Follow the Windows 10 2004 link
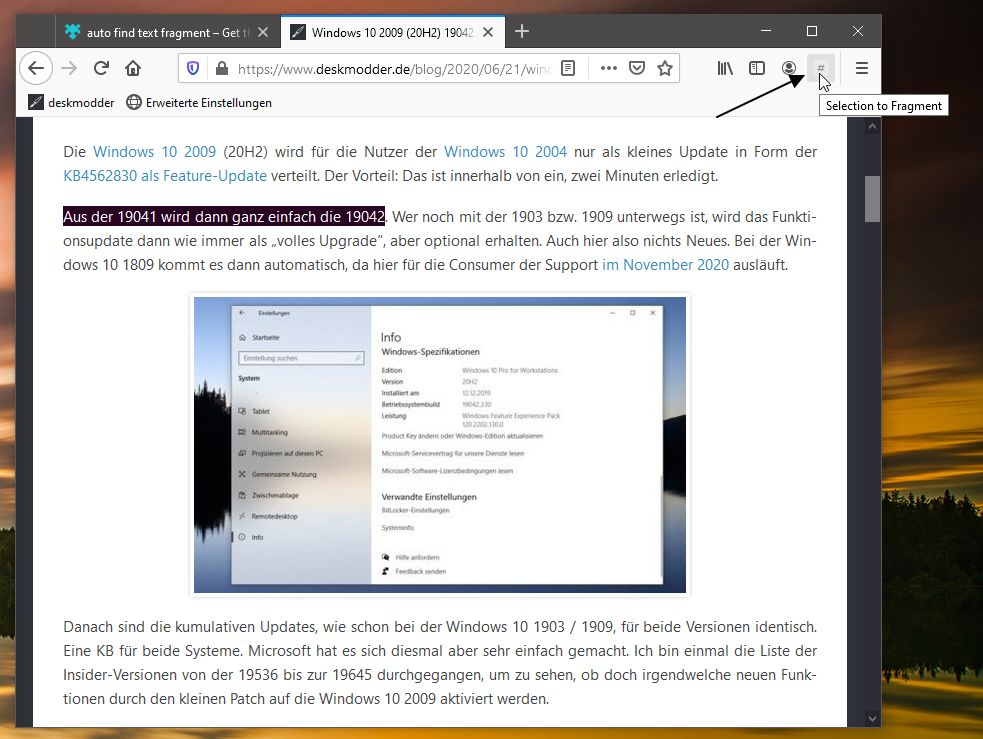Image resolution: width=983 pixels, height=739 pixels. point(505,152)
